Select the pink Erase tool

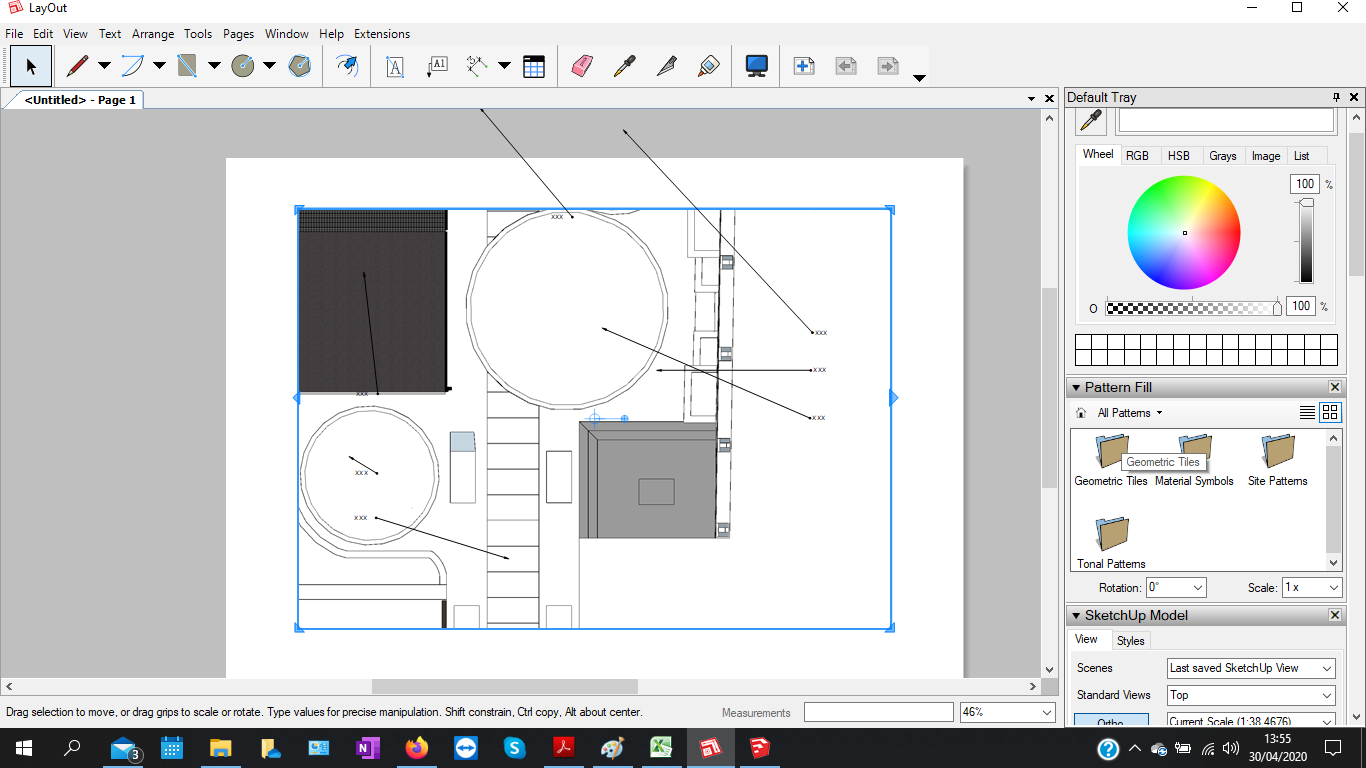coord(582,66)
